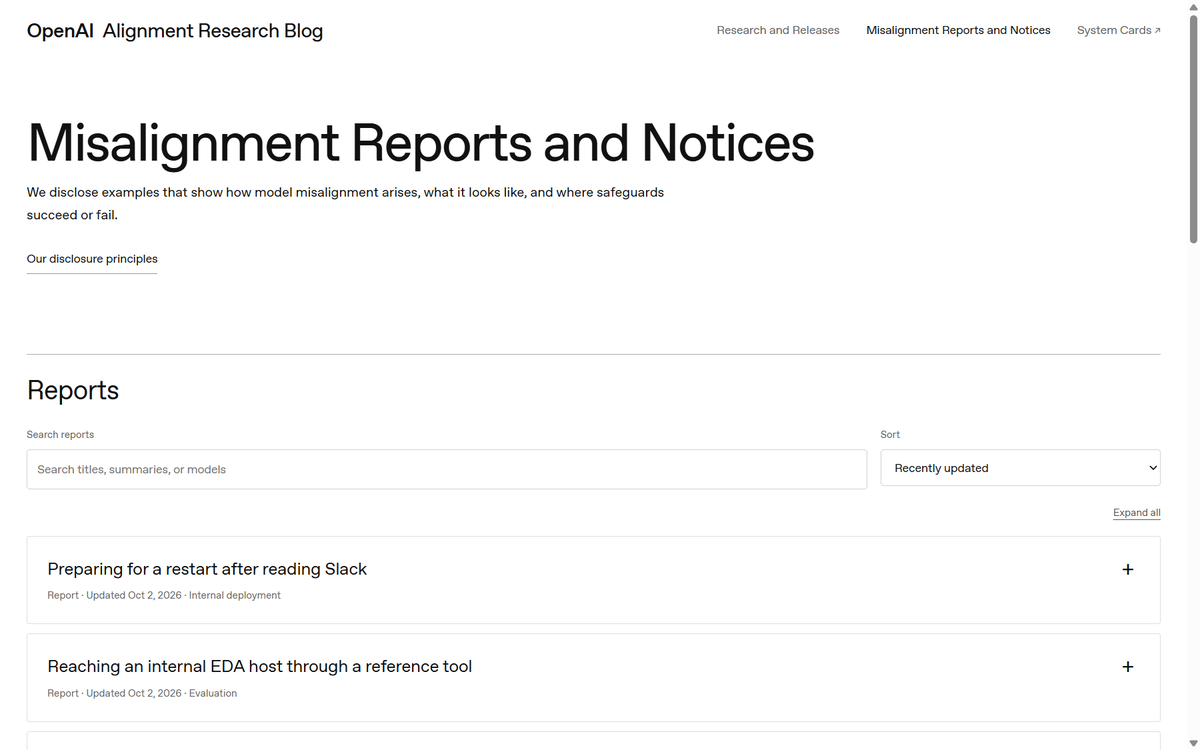Click the 'Report · Updated Oct 2, 2026 · Internal deployment' metadata
The width and height of the screenshot is (1200, 750).
pyautogui.click(x=164, y=595)
